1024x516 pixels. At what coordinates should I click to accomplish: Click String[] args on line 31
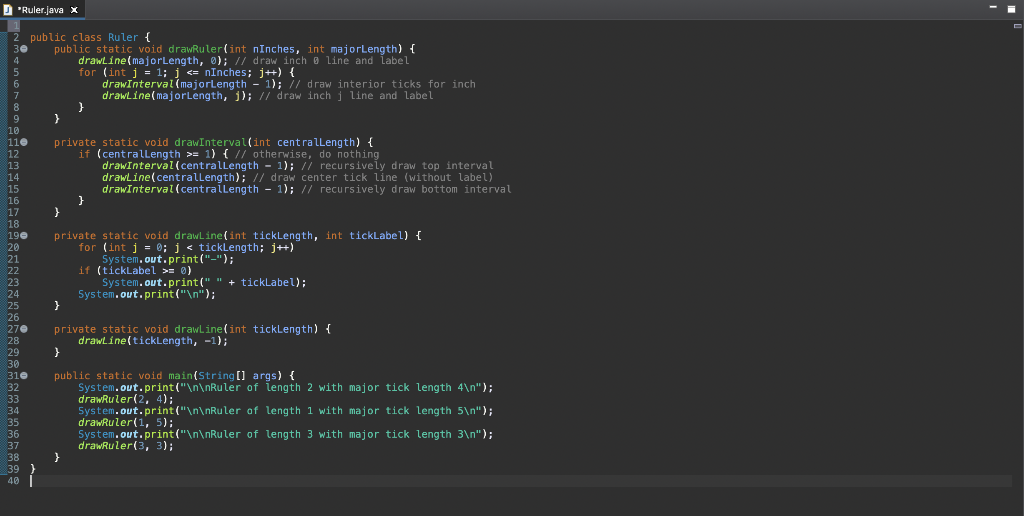[237, 376]
